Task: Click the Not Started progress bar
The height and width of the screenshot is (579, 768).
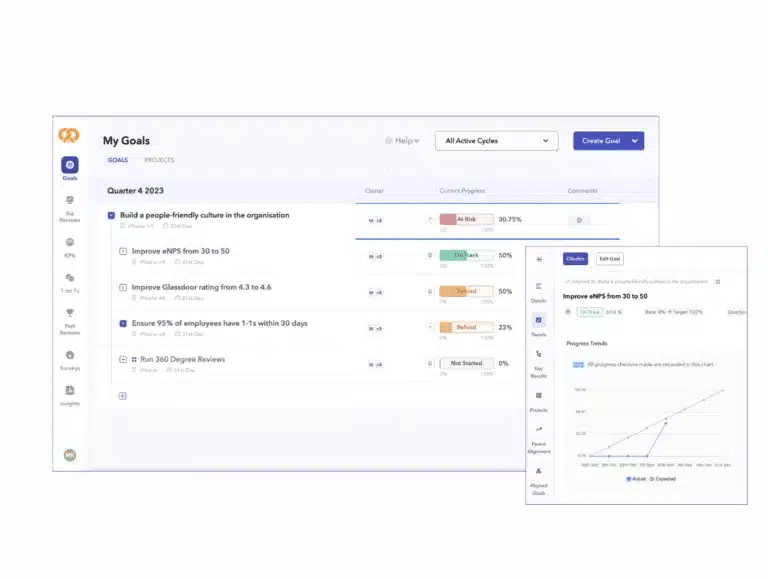Action: [466, 363]
